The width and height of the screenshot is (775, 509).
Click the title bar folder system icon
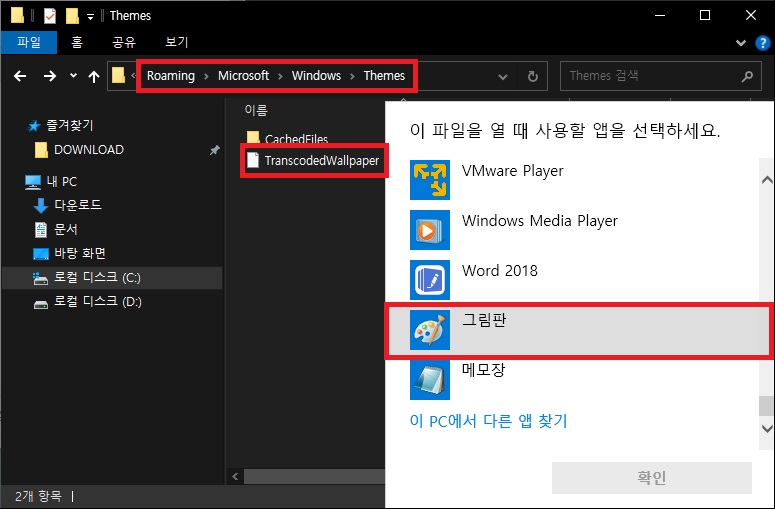pos(17,15)
